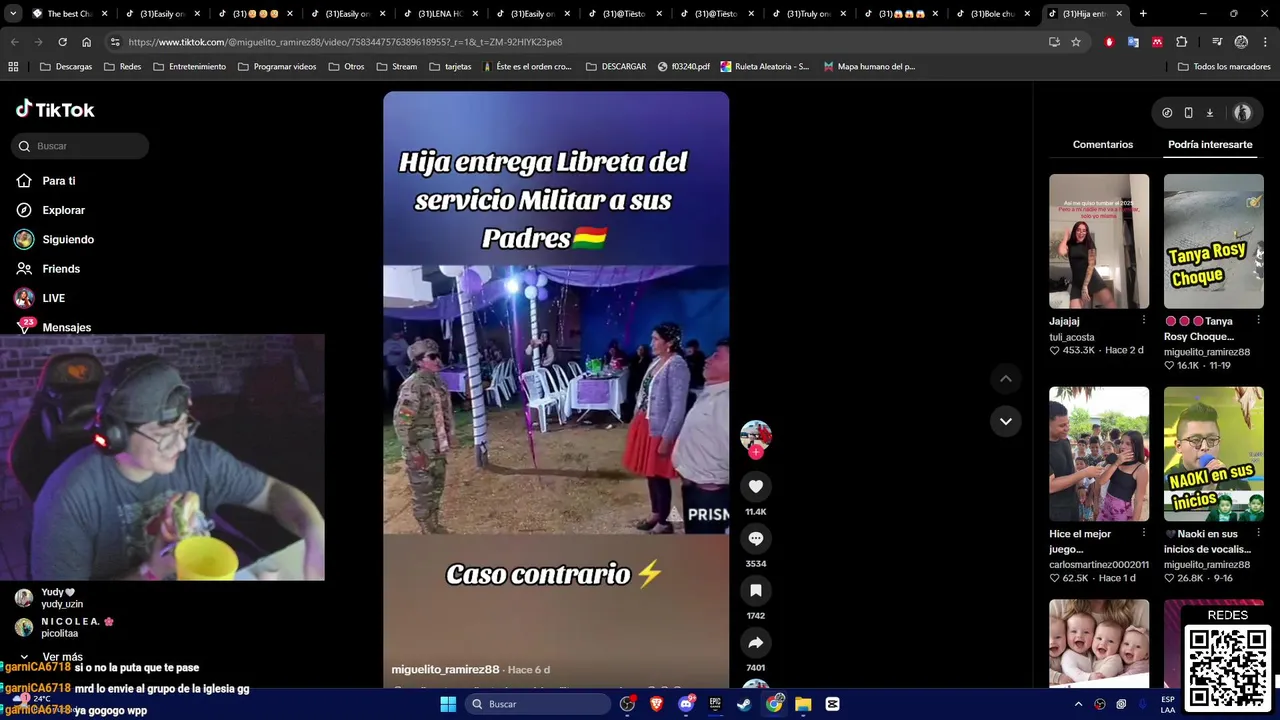Open the Programar videos bookmark folder
The image size is (1280, 720).
click(x=277, y=67)
